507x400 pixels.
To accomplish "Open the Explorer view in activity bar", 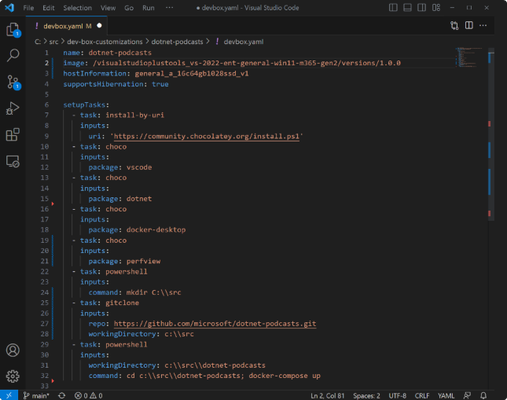I will coord(13,30).
